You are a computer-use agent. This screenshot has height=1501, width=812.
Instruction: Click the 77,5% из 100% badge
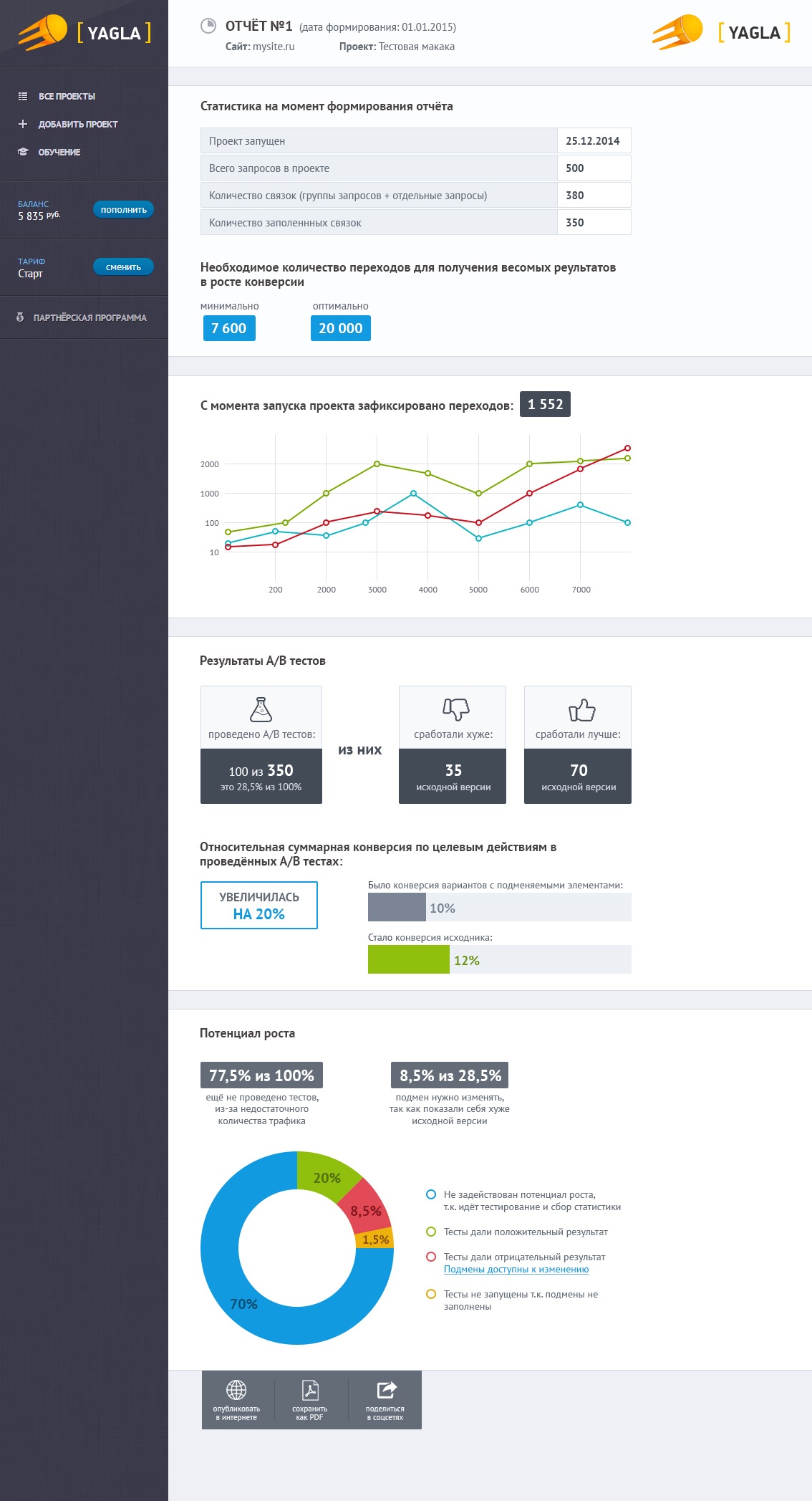click(261, 1075)
